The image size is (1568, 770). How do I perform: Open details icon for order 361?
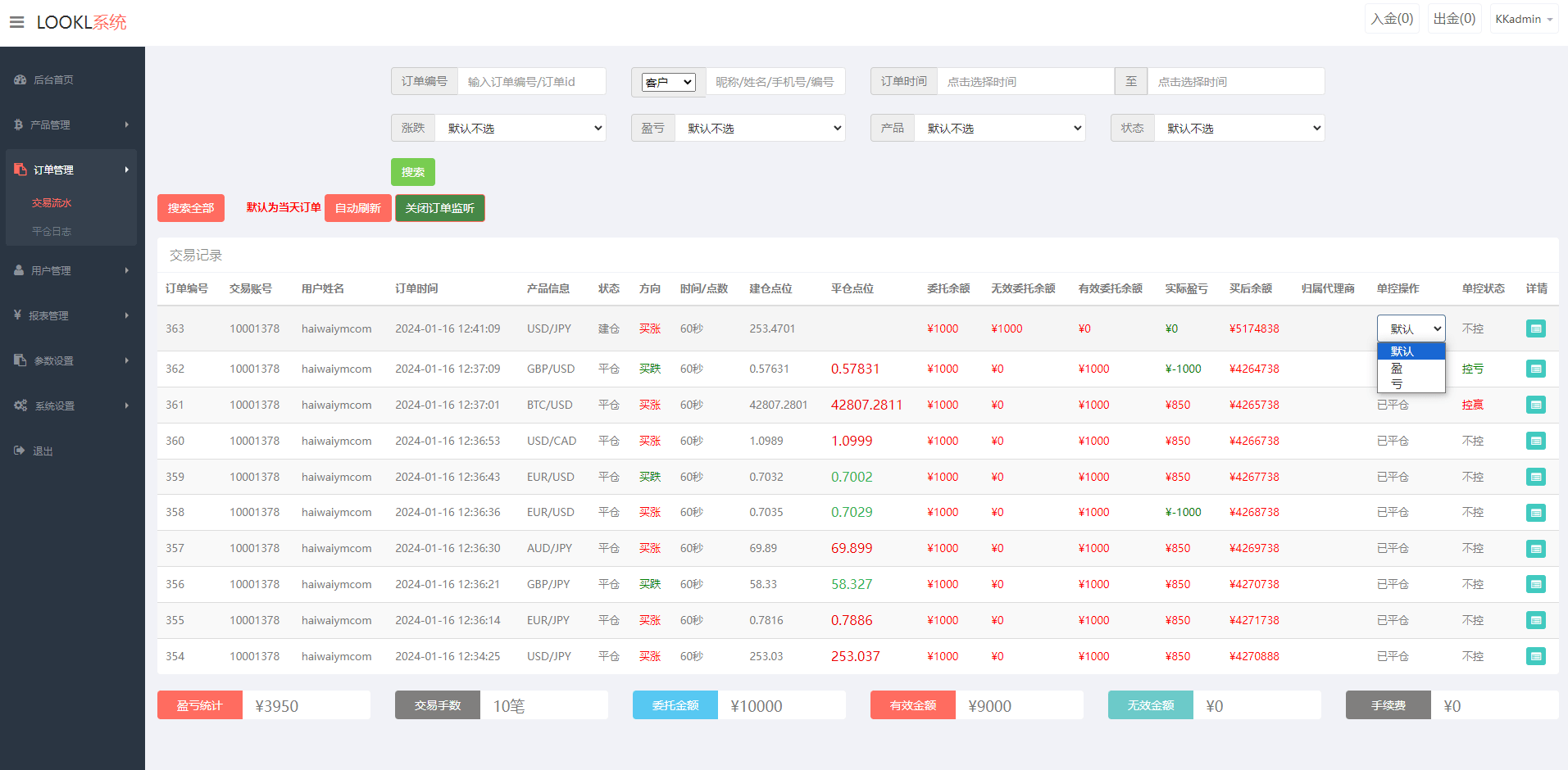(1535, 405)
